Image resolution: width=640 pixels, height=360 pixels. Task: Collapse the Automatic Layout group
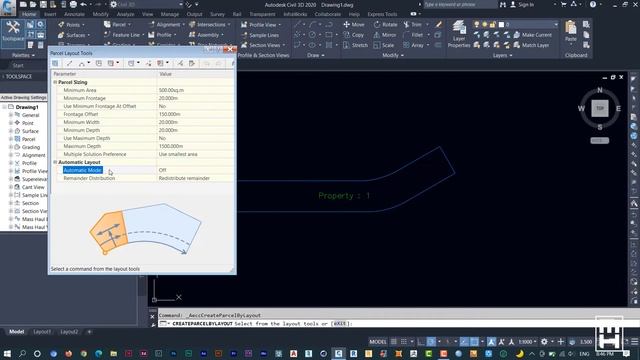click(55, 162)
